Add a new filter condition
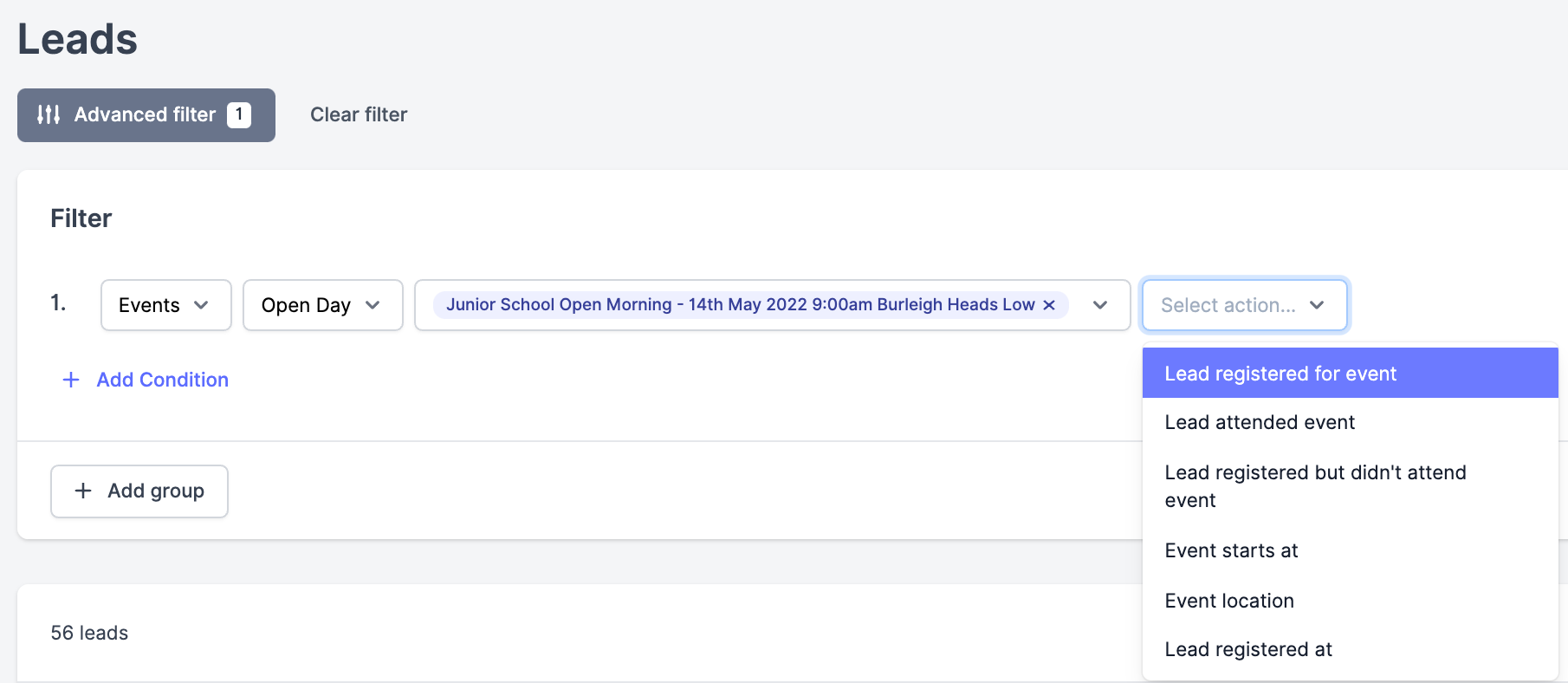1568x683 pixels. point(146,380)
